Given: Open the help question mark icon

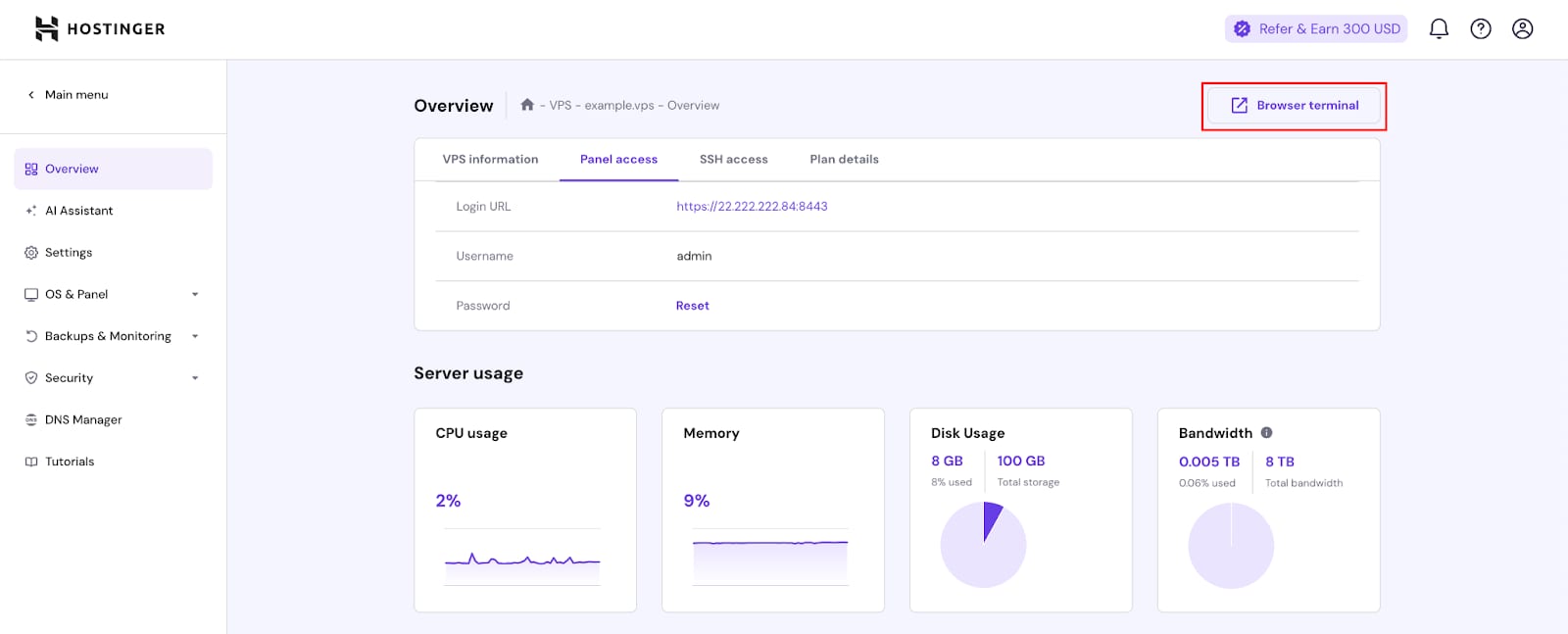Looking at the screenshot, I should (x=1481, y=28).
